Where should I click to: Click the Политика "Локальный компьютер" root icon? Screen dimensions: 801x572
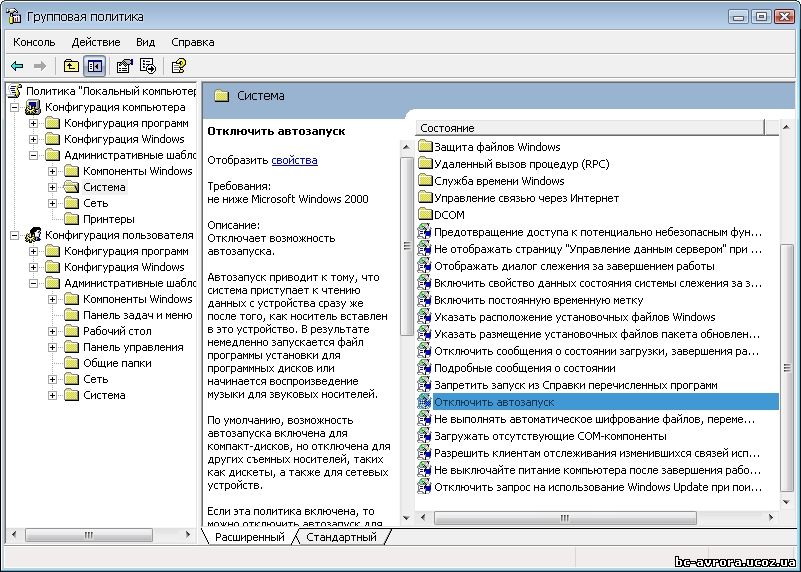(x=15, y=91)
